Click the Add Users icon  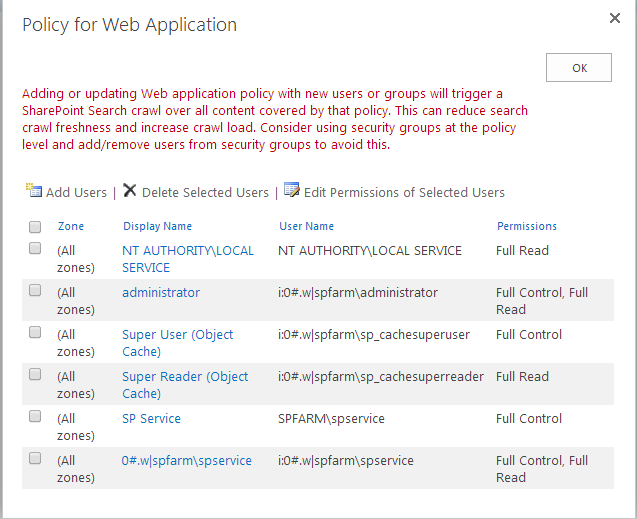(x=33, y=191)
